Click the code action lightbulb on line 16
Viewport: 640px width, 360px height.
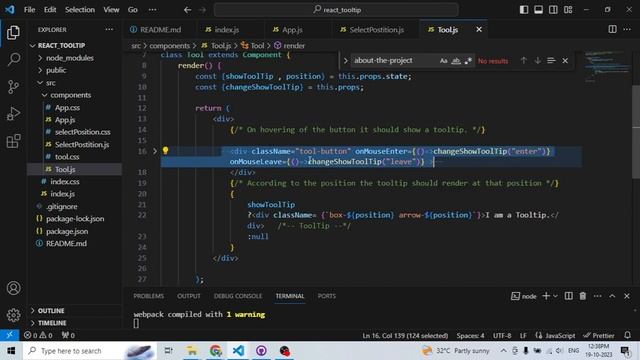click(x=165, y=151)
